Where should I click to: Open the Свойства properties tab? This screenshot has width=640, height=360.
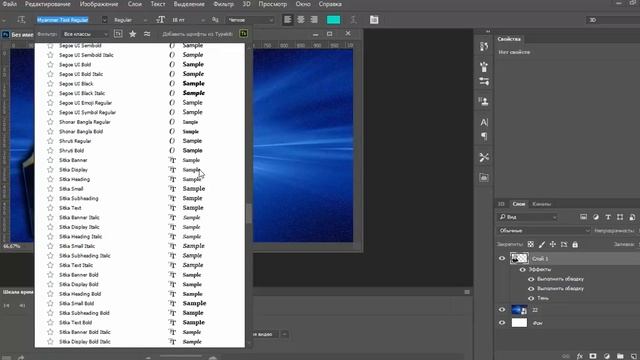click(509, 39)
